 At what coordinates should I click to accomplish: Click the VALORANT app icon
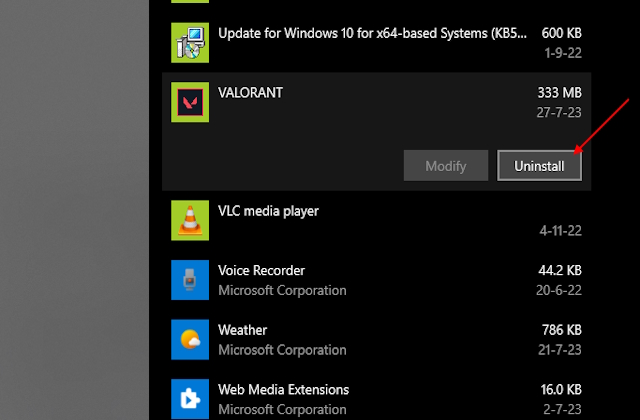[x=190, y=102]
